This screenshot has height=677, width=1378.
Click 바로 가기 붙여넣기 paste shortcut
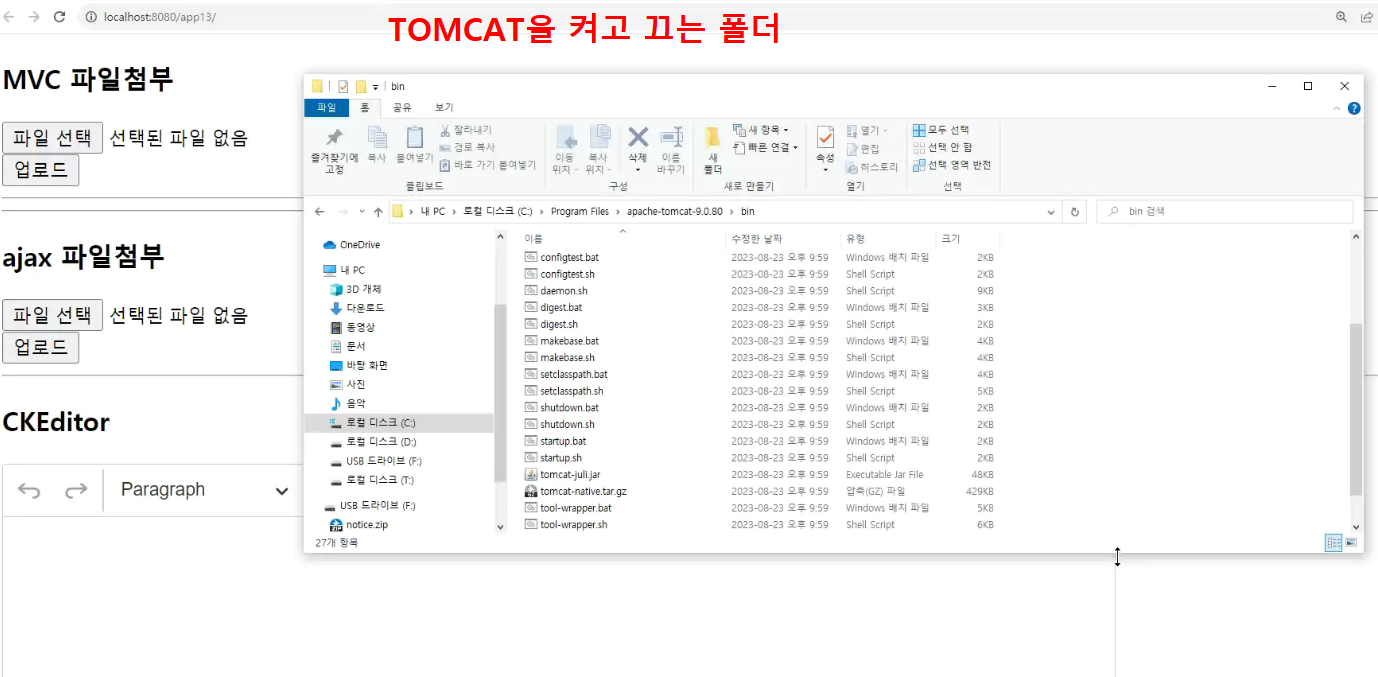click(487, 165)
